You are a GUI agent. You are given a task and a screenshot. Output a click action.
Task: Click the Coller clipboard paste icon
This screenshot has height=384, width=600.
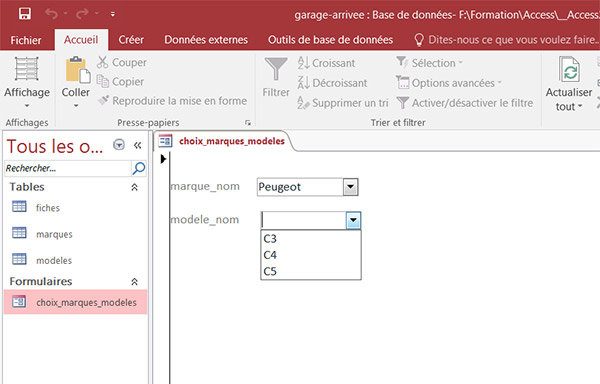tap(78, 70)
